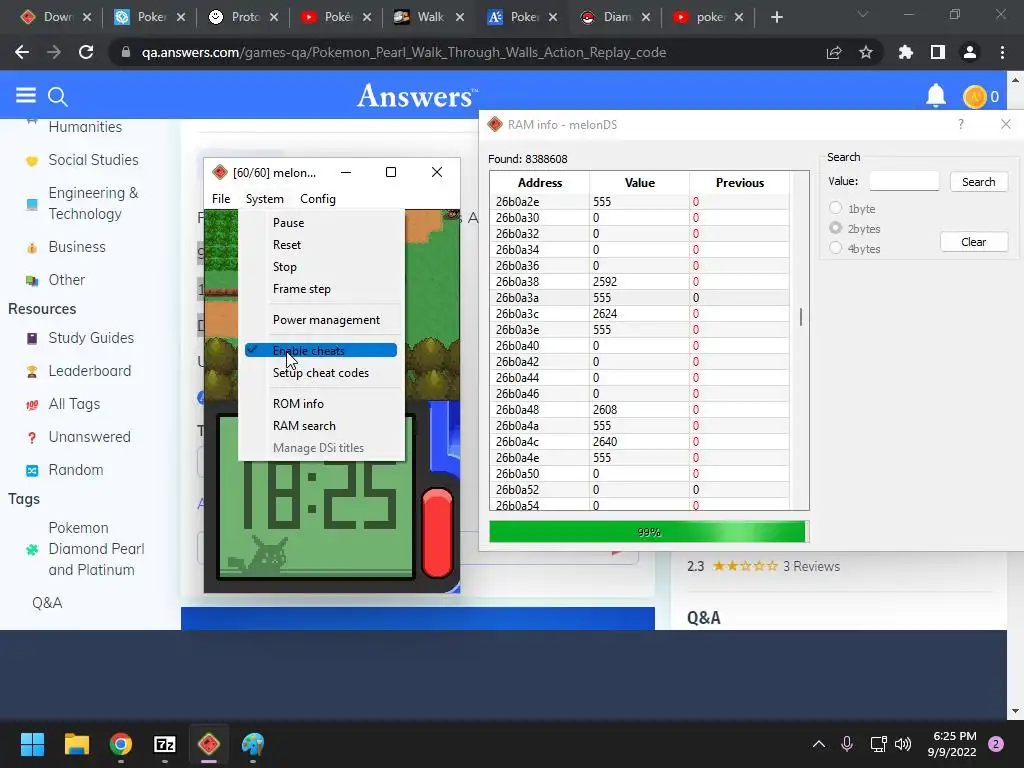Select the 2bytes radio option
Viewport: 1024px width, 768px height.
(835, 229)
